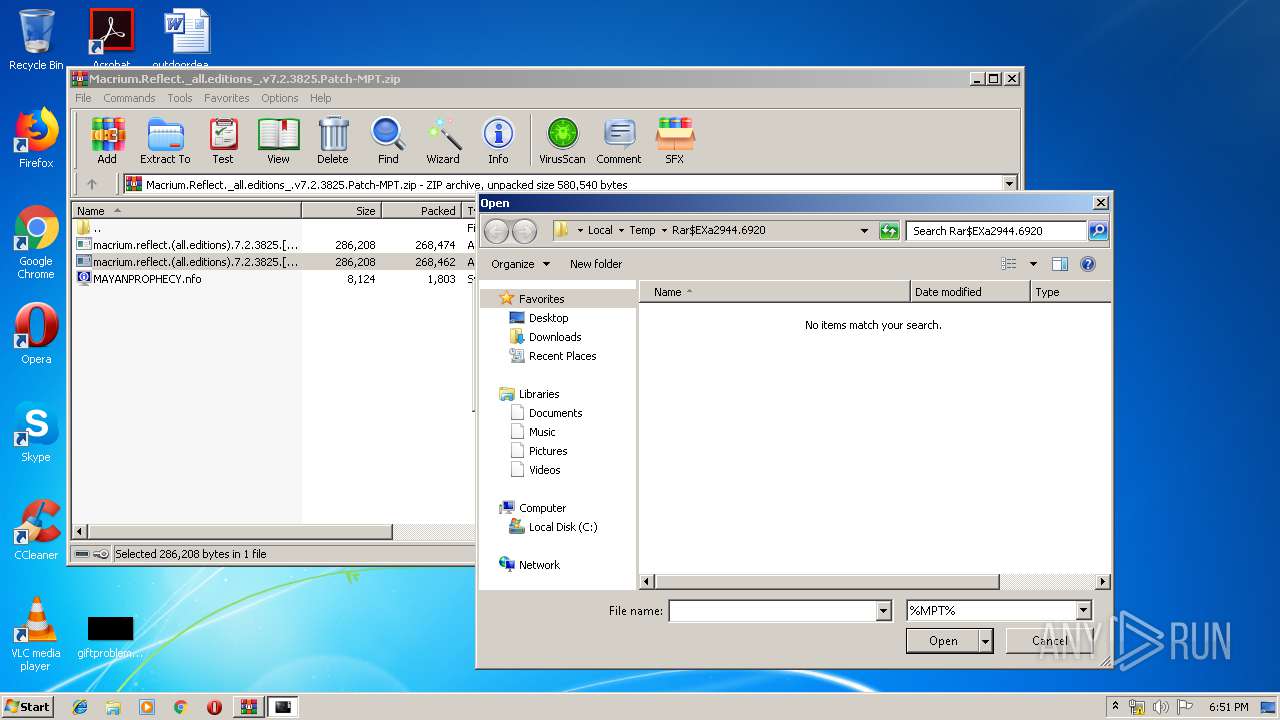Click New folder button
The width and height of the screenshot is (1280, 720).
tap(596, 264)
